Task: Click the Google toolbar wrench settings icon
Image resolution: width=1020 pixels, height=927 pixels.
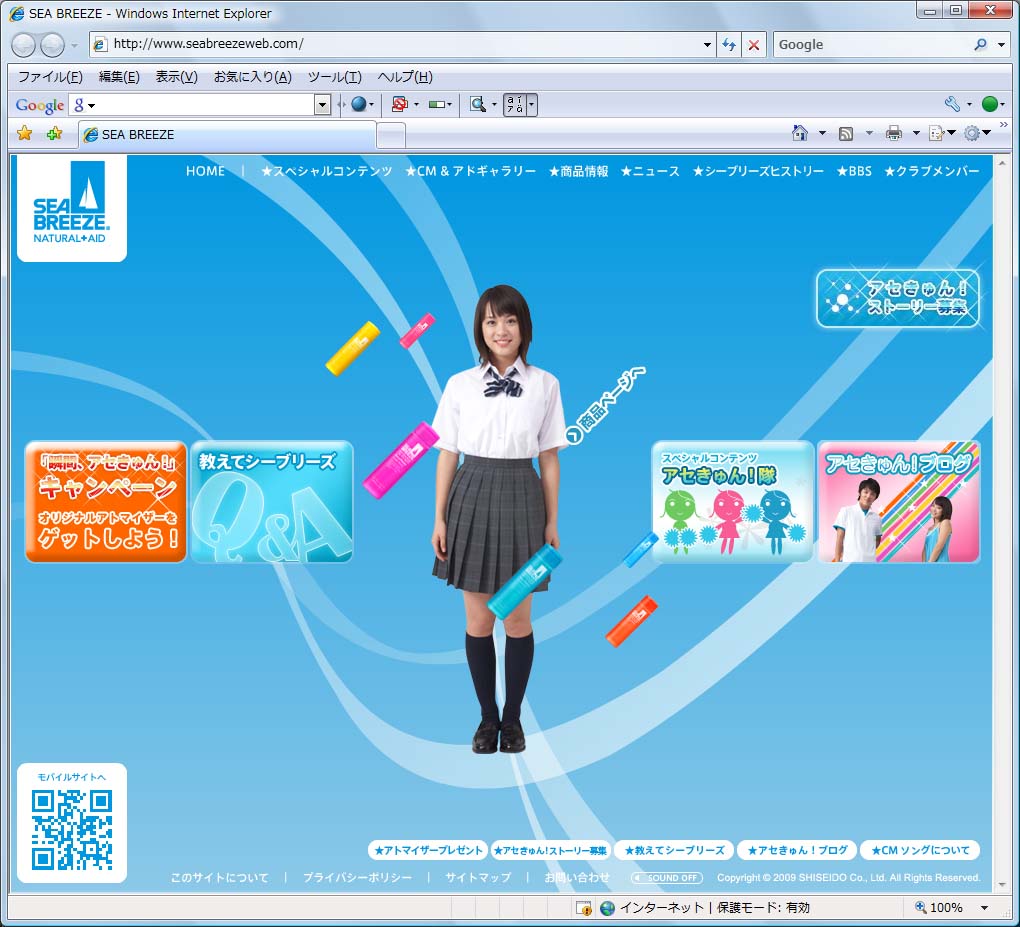Action: click(x=952, y=104)
